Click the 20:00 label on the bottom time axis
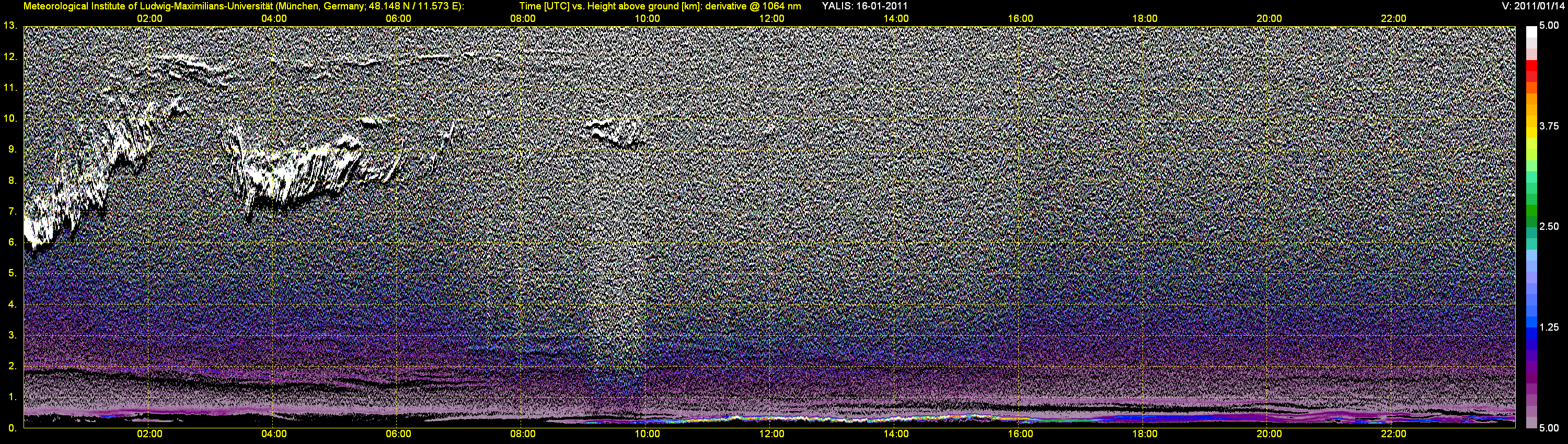This screenshot has height=444, width=1568. [1269, 434]
